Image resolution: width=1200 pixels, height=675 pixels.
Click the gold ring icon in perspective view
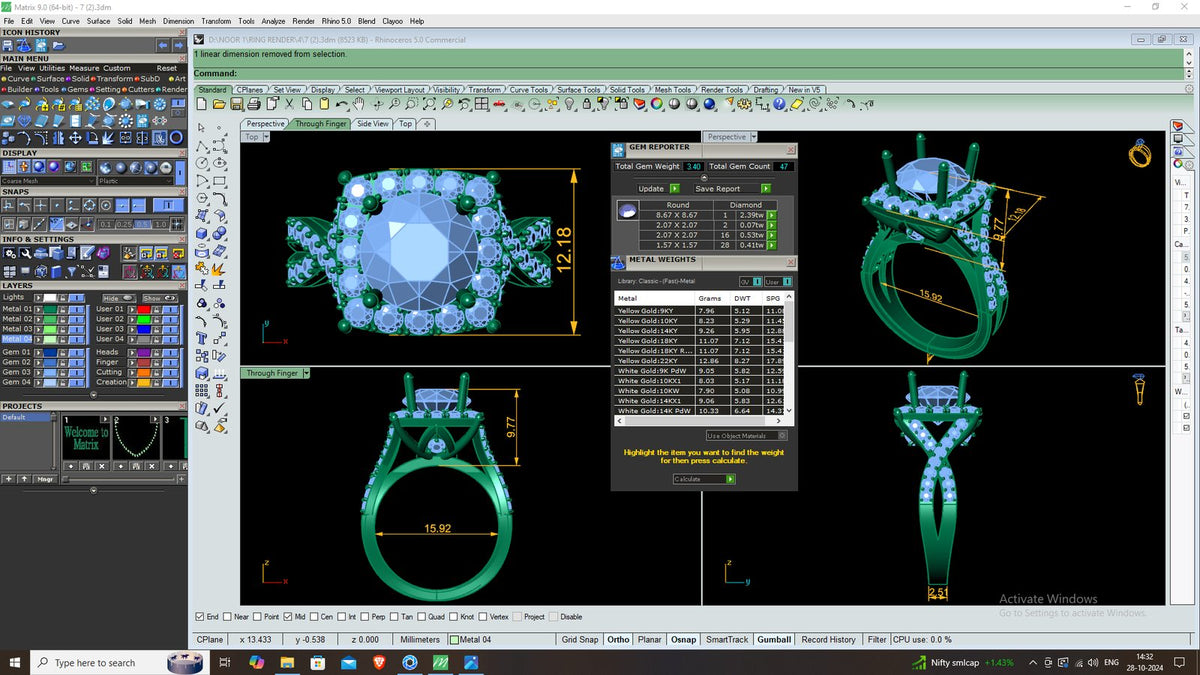[x=1140, y=154]
